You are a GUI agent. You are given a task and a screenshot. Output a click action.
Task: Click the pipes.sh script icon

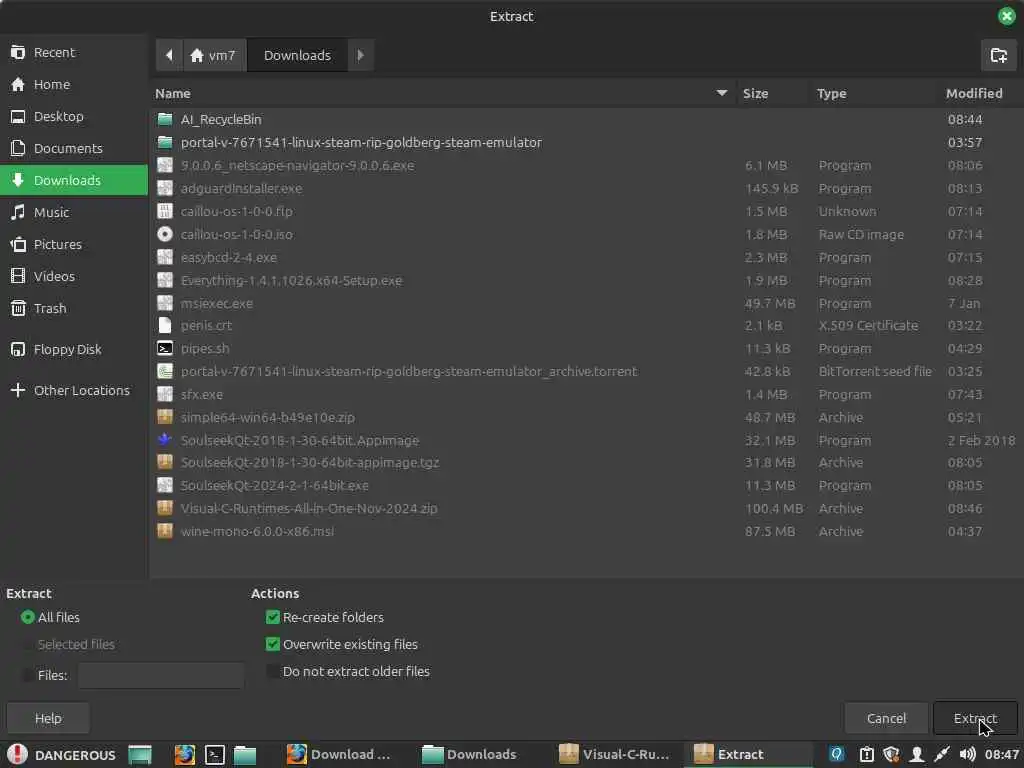pyautogui.click(x=165, y=348)
